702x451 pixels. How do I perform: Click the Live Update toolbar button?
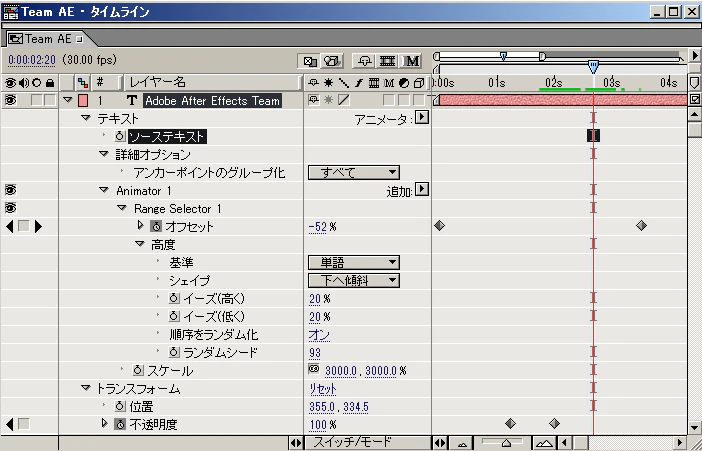pos(310,60)
